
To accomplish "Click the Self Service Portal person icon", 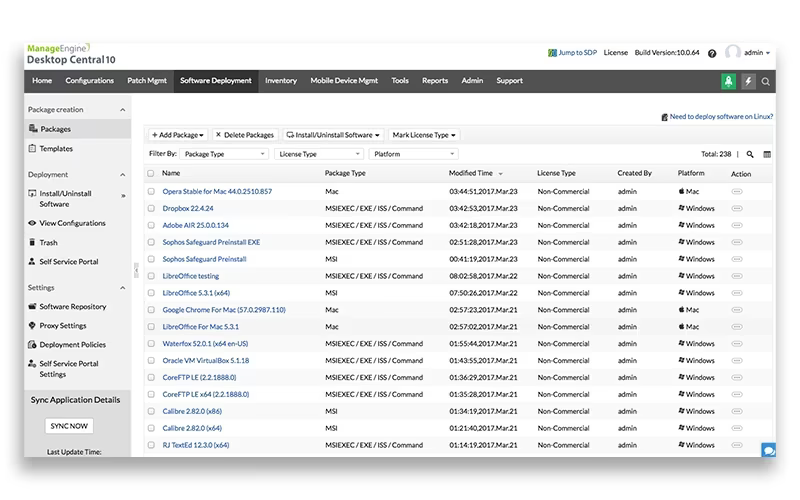I will 32,262.
